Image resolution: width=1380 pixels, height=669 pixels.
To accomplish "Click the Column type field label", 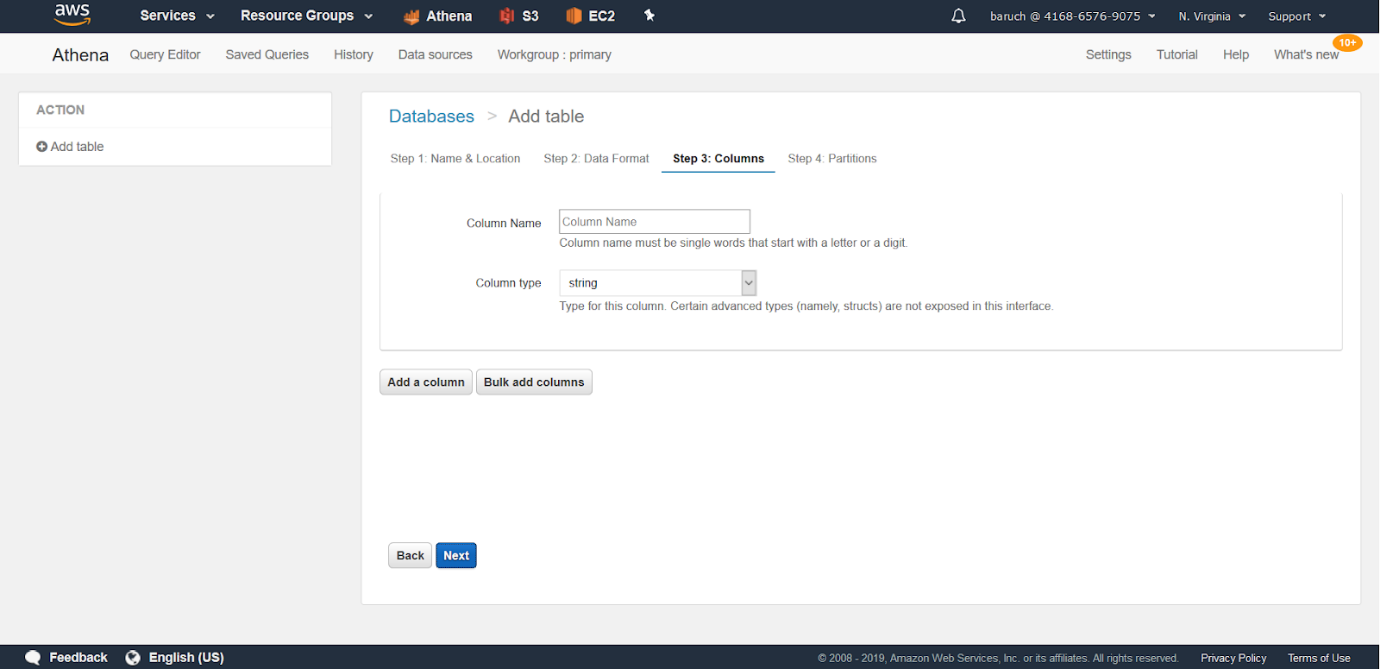I will [x=508, y=283].
